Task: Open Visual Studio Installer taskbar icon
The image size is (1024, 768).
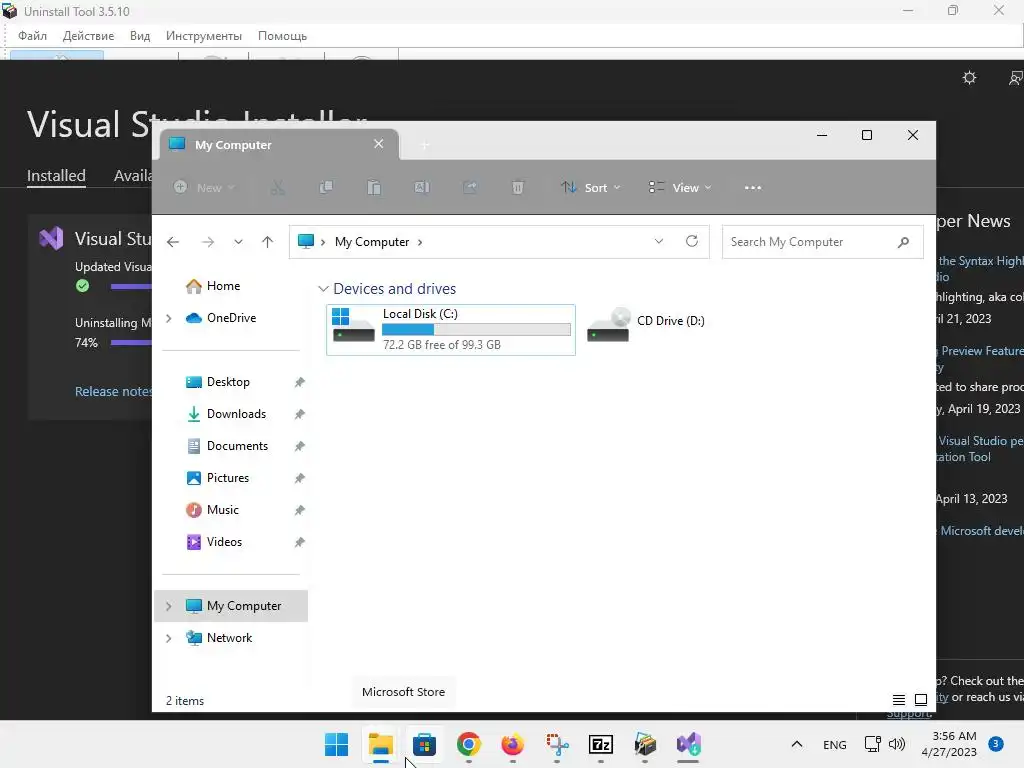Action: (x=689, y=744)
